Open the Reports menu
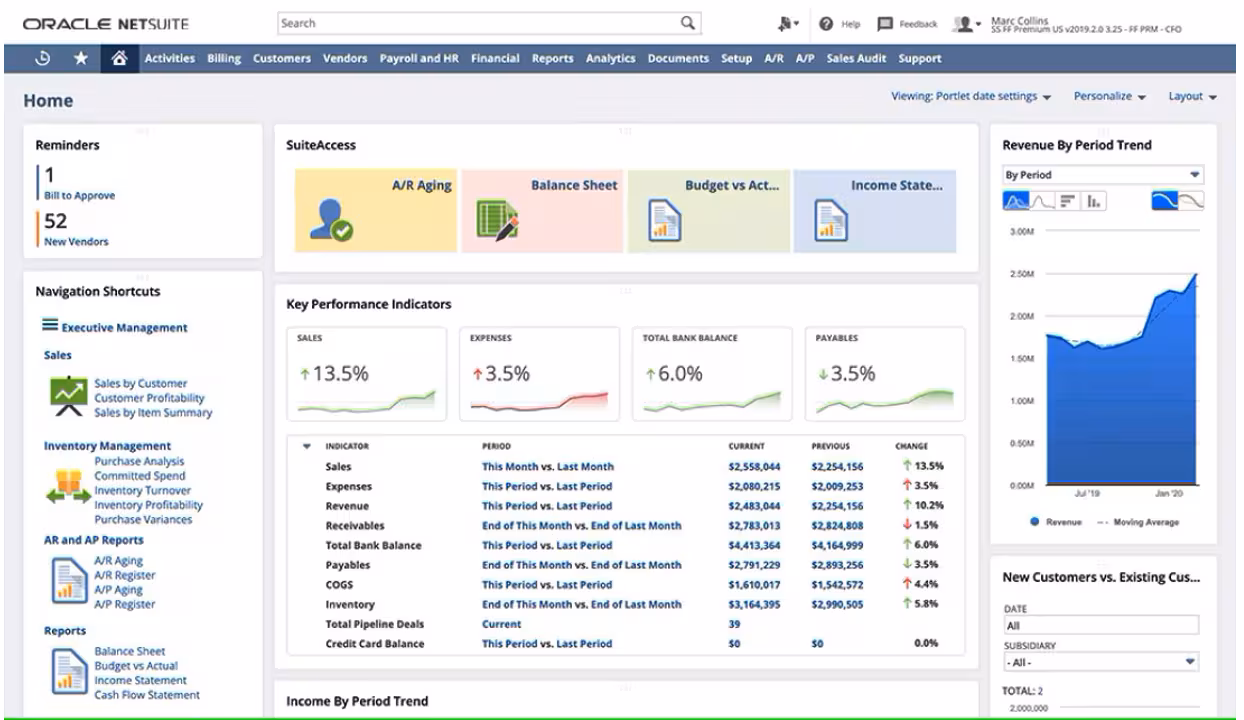The width and height of the screenshot is (1244, 720). pos(552,57)
